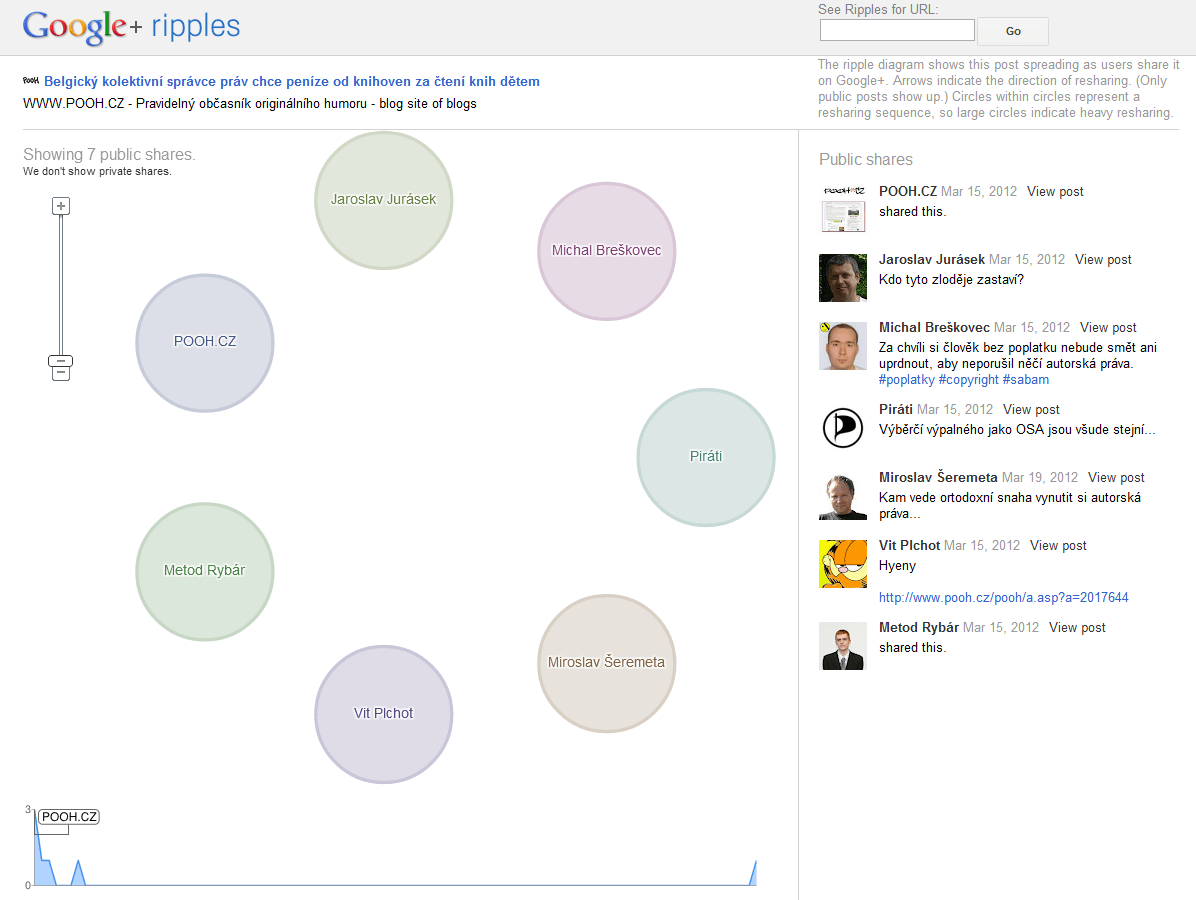Click the 'Public shares' heading
Image resolution: width=1196 pixels, height=900 pixels.
pos(866,159)
